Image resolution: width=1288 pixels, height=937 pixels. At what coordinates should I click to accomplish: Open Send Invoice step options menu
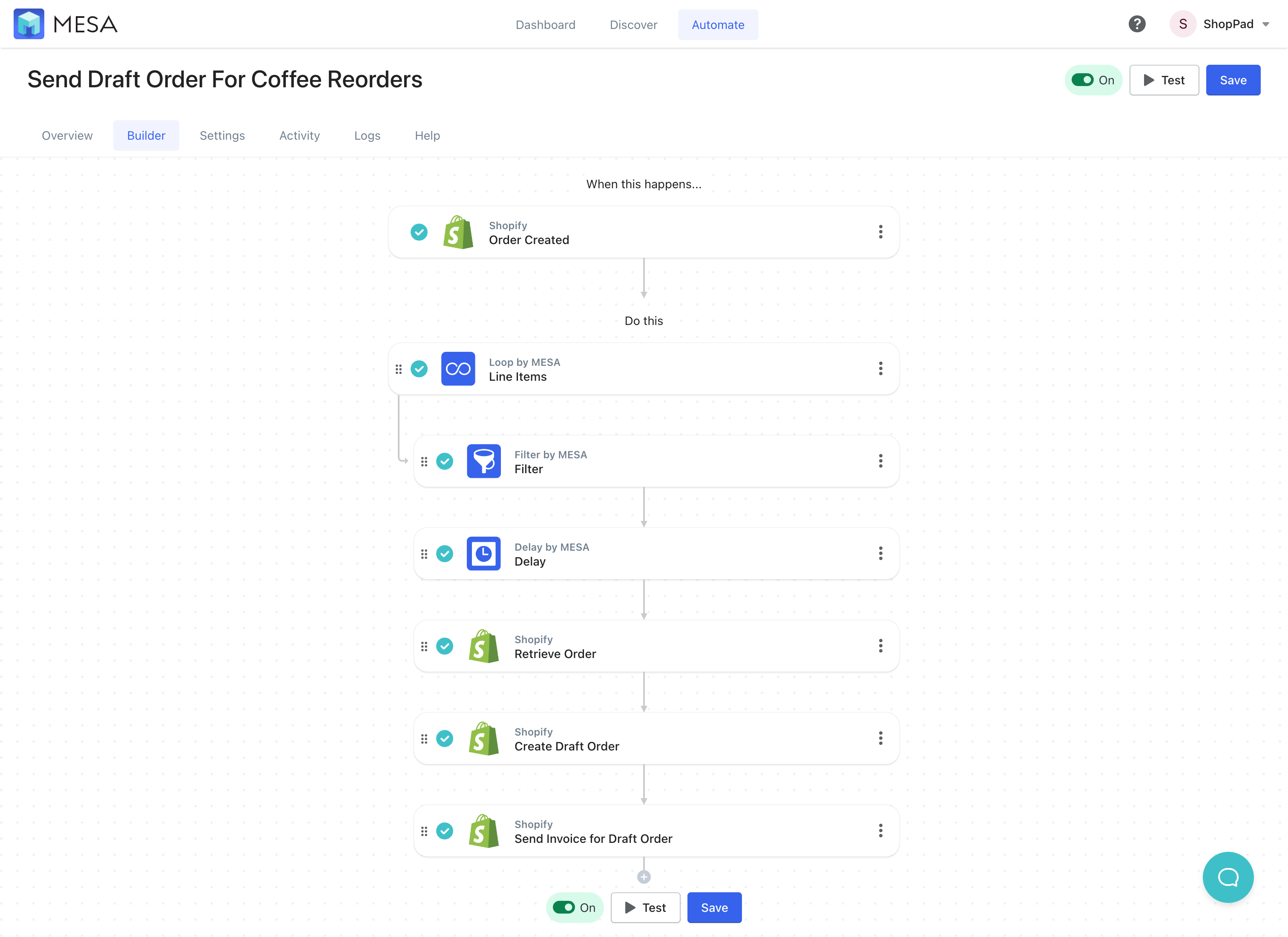[880, 831]
